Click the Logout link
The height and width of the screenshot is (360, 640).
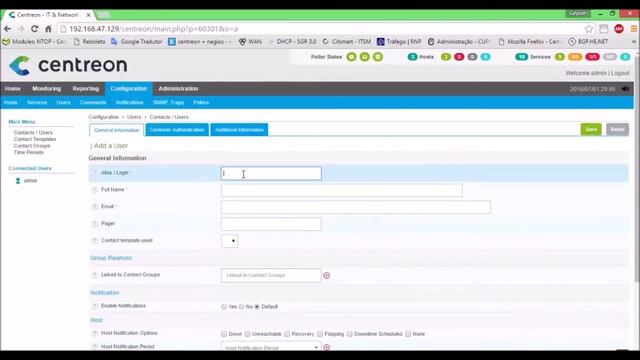click(620, 73)
